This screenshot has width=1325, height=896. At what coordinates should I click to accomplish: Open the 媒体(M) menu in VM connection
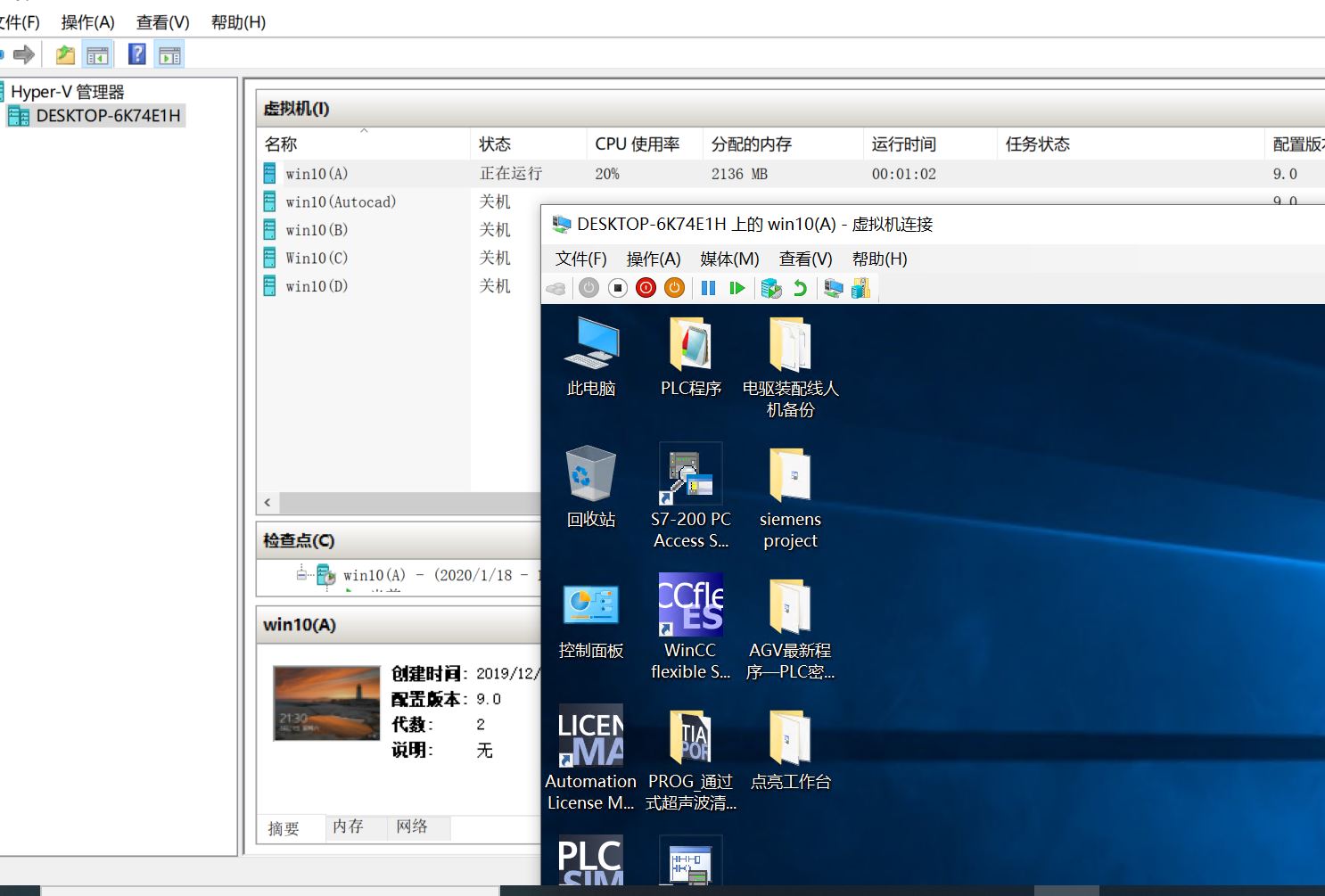pyautogui.click(x=728, y=259)
